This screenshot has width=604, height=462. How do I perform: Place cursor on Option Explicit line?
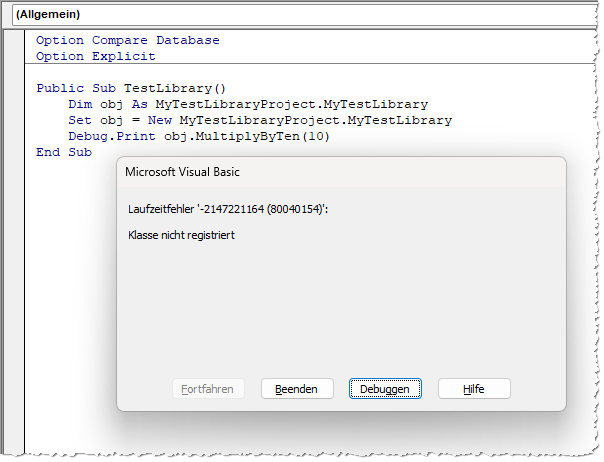coord(91,56)
